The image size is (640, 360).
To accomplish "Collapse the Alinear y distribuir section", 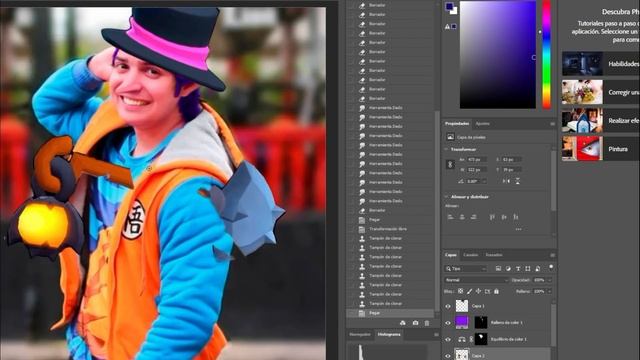I will click(x=446, y=197).
